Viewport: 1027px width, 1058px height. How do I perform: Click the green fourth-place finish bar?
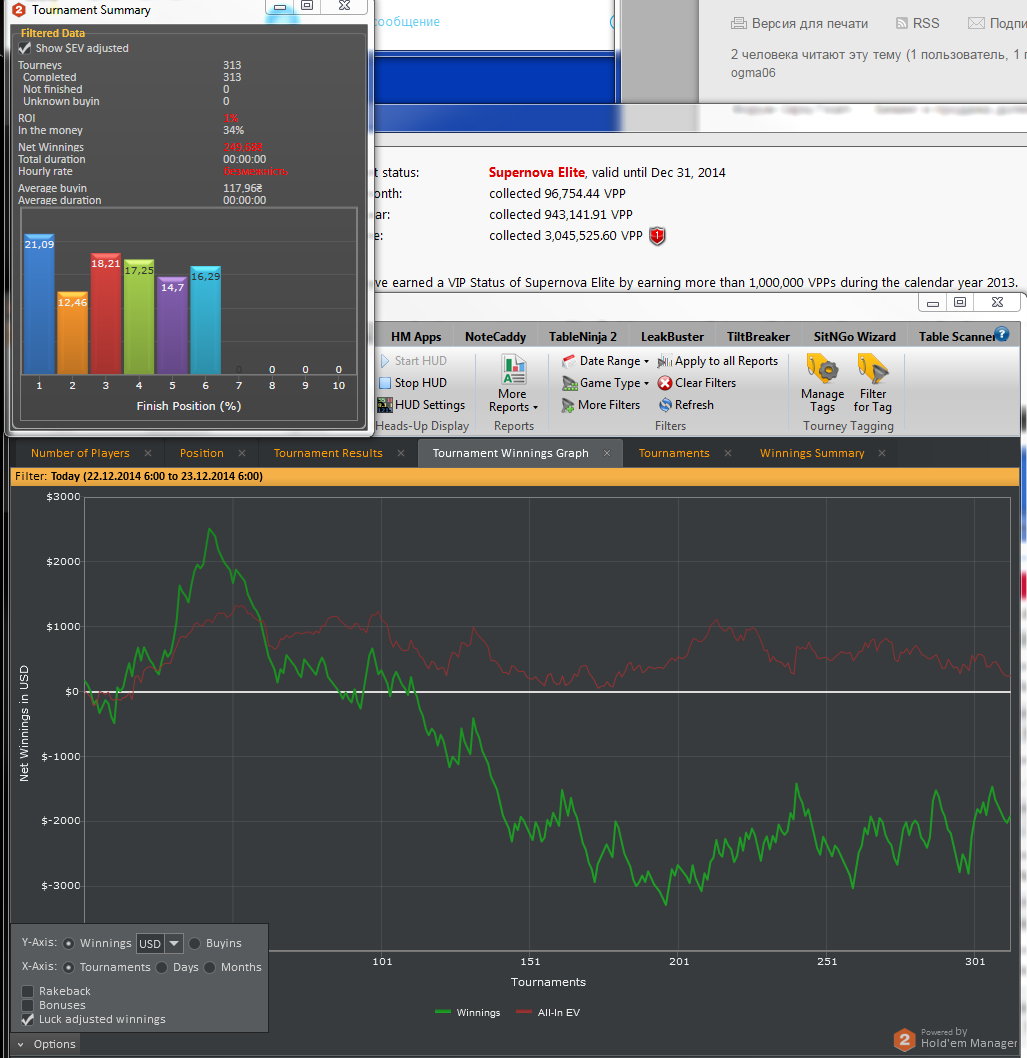(139, 317)
